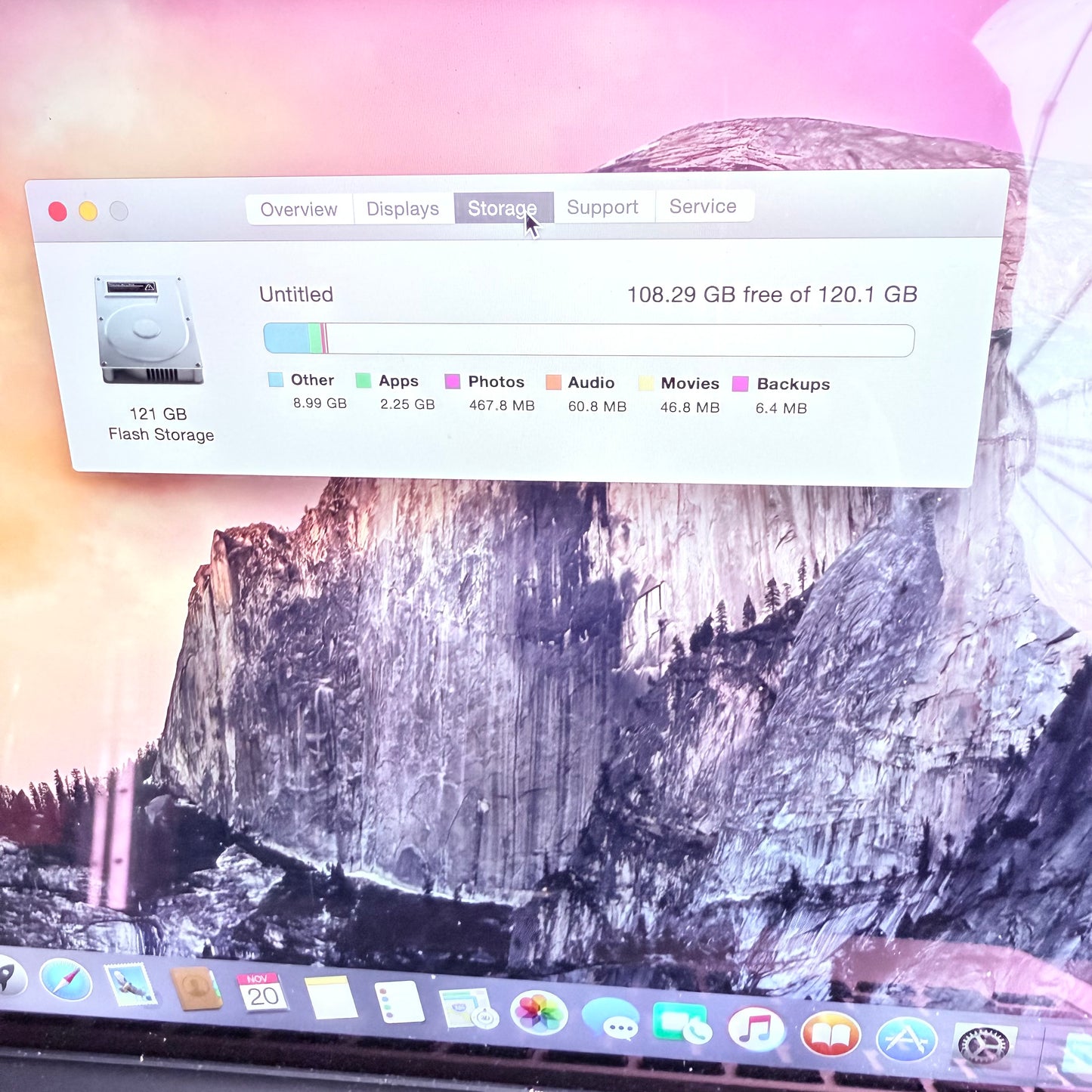
Task: Launch Photos from the dock
Action: tap(539, 1013)
